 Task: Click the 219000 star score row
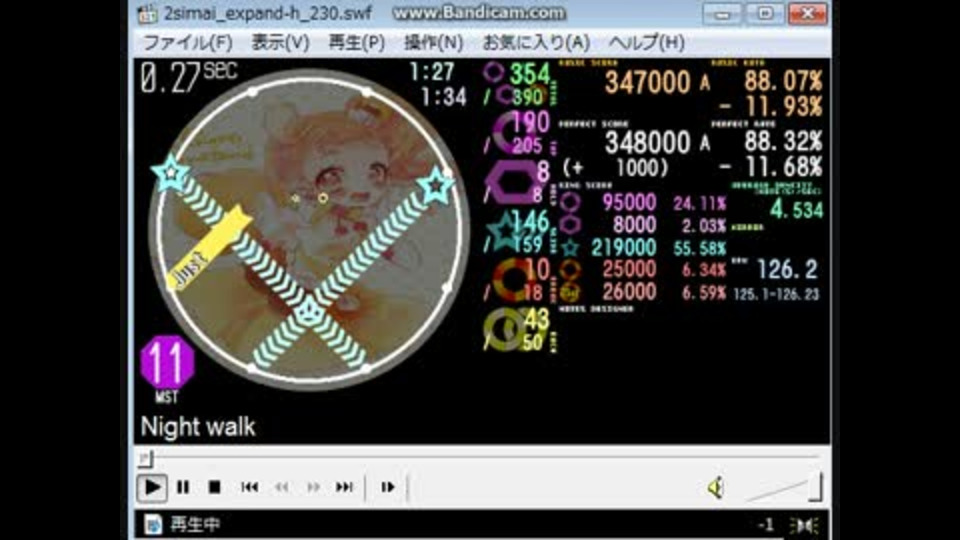point(643,247)
